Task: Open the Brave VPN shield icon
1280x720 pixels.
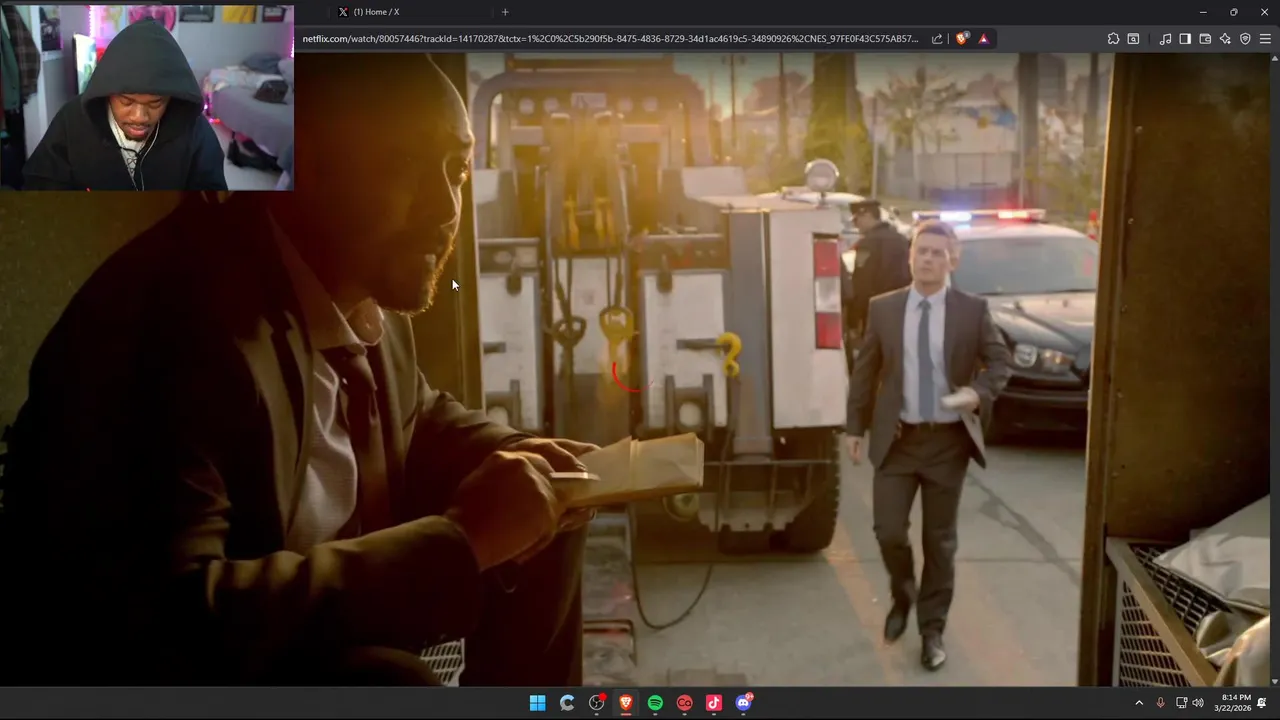Action: [x=1245, y=39]
